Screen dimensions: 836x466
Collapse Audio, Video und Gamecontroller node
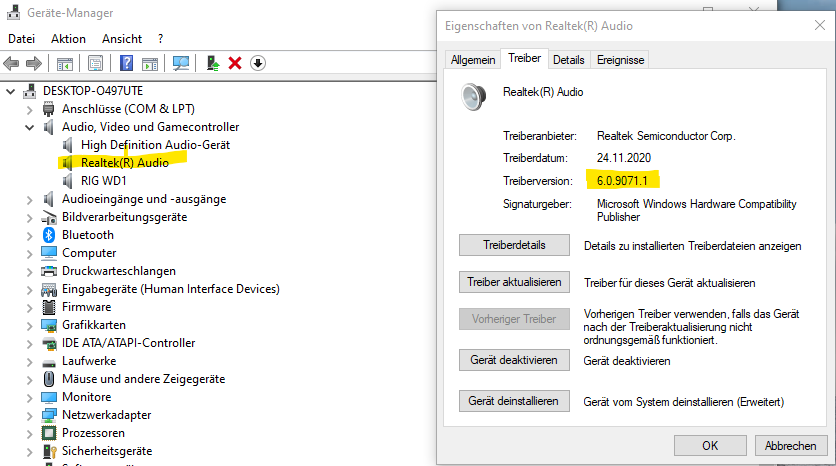(x=30, y=127)
